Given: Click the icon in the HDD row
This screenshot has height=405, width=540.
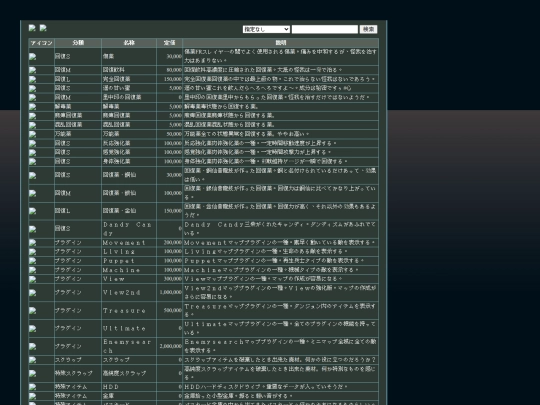Looking at the screenshot, I should 32,387.
